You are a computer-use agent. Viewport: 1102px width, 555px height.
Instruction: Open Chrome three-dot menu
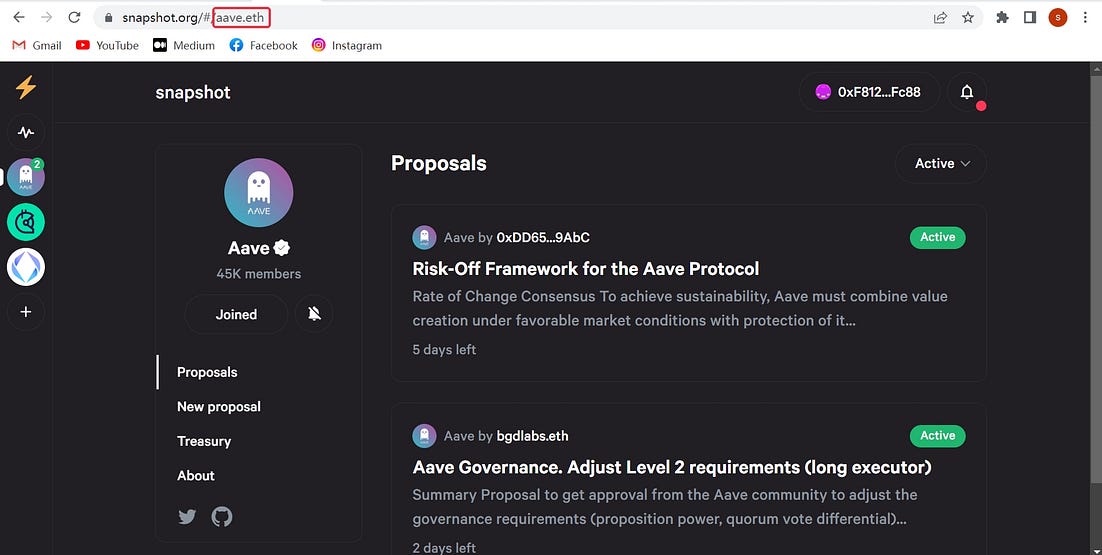coord(1085,18)
